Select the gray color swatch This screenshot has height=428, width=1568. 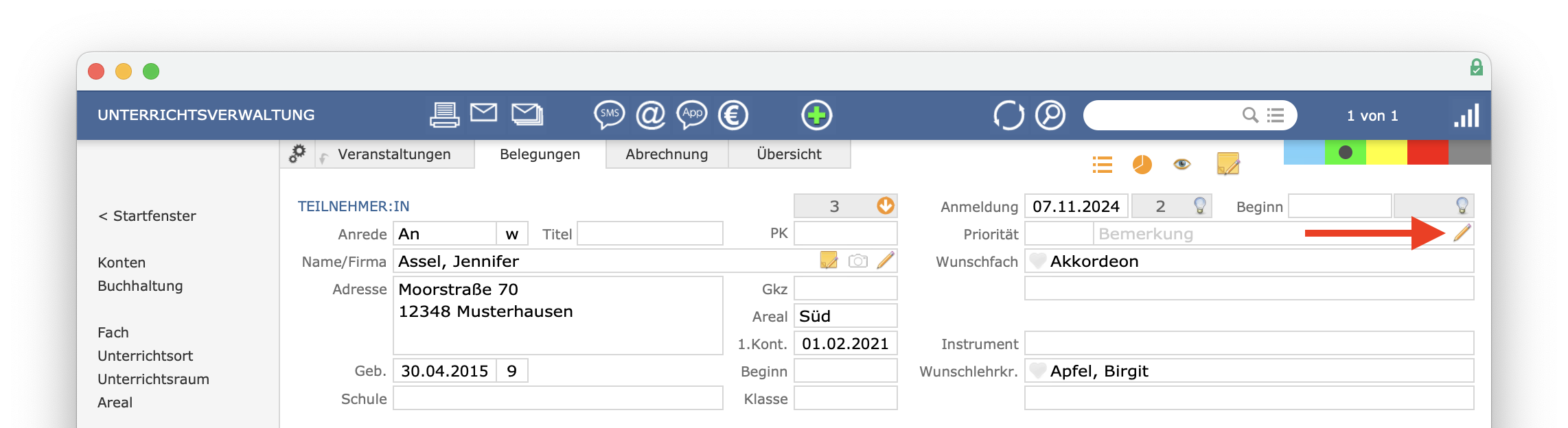click(x=1470, y=152)
